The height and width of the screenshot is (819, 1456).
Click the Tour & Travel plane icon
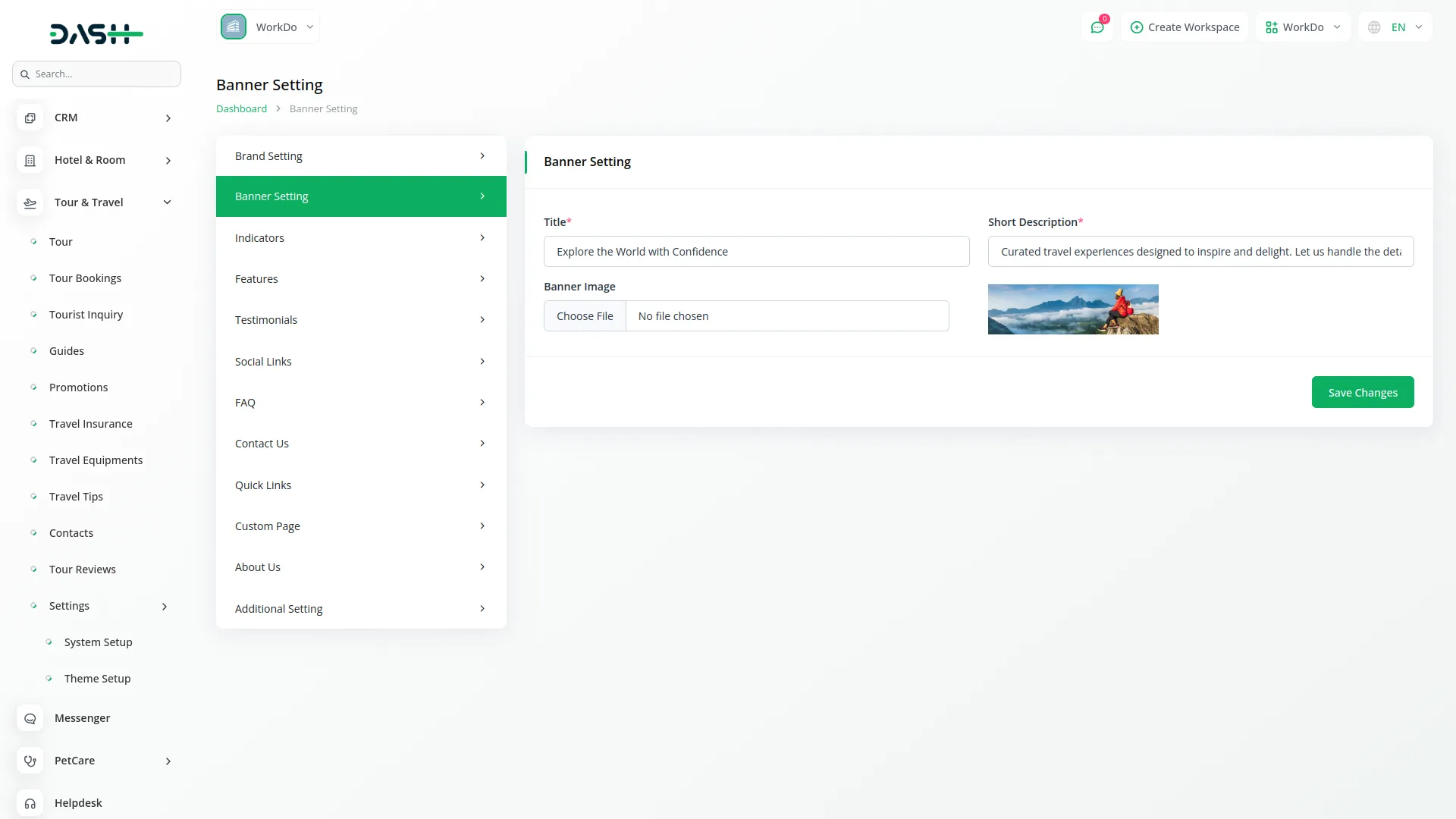point(30,203)
